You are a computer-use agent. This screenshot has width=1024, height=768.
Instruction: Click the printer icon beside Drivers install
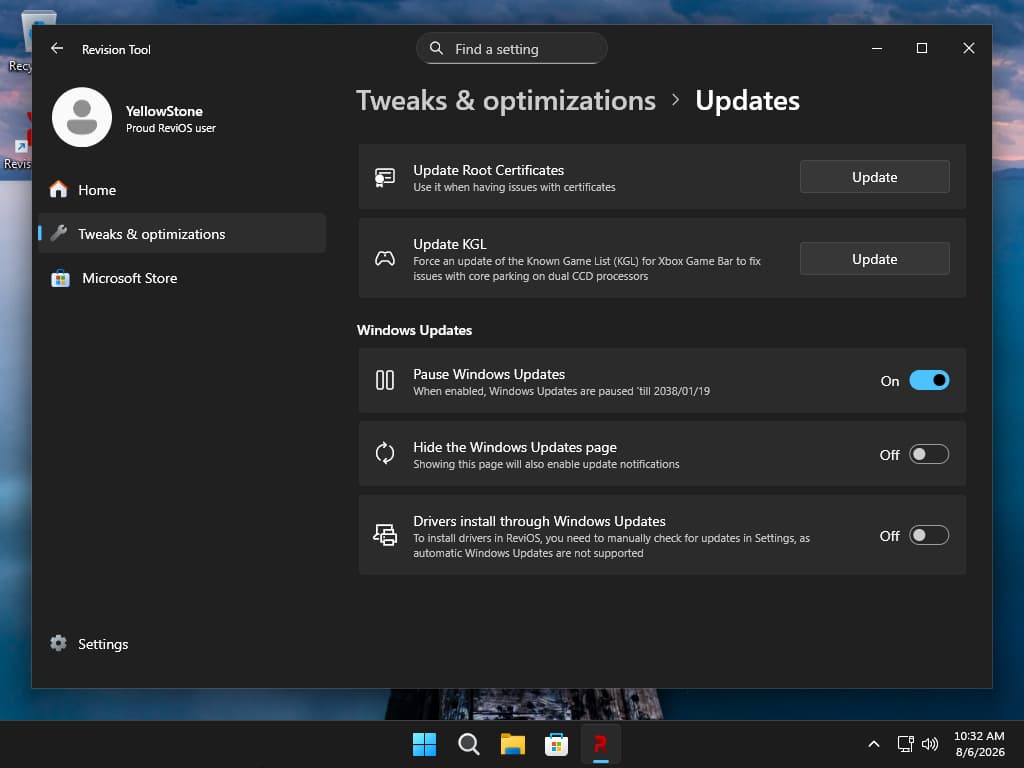tap(385, 535)
